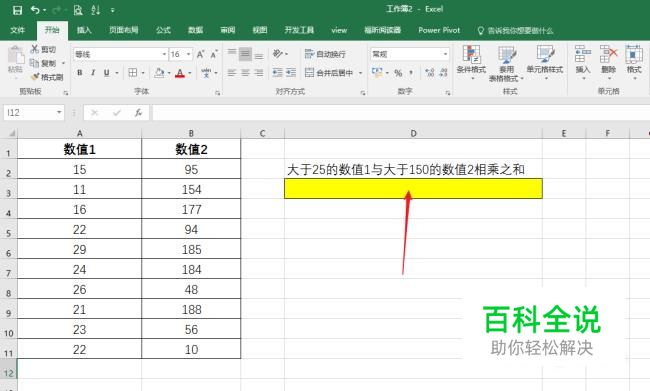
Task: Click the Copy icon
Action: [35, 63]
